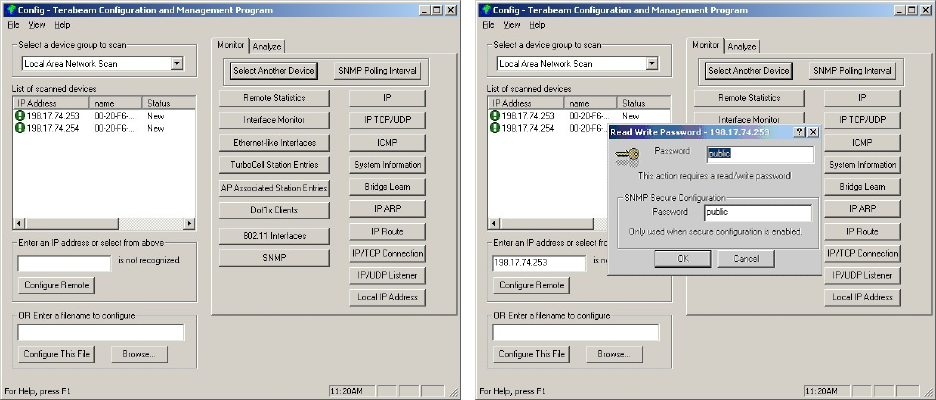
Task: Click Bridge Learn in the window without the dialog
Action: point(387,187)
